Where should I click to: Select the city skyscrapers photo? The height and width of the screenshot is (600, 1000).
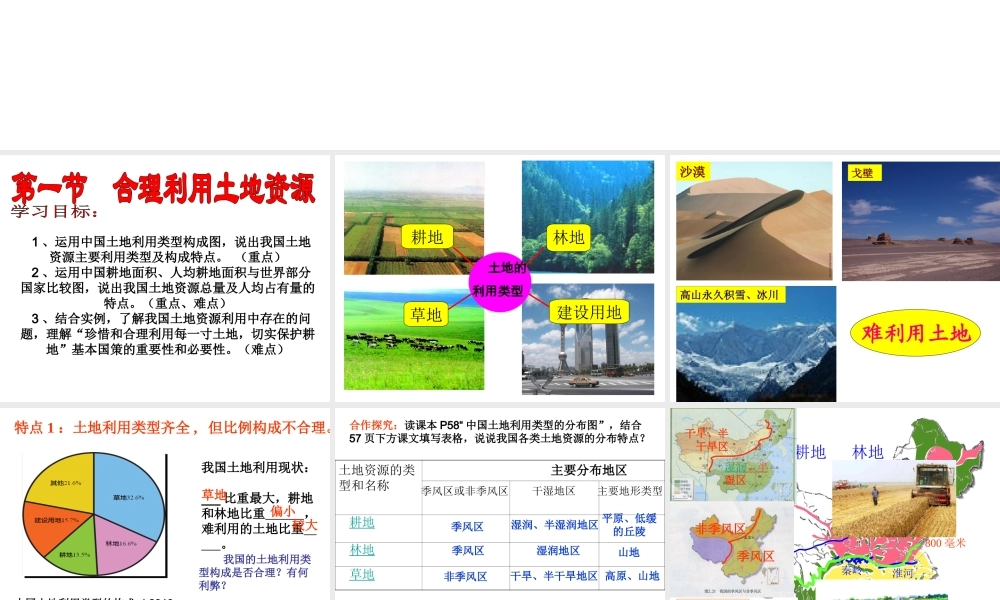tap(588, 339)
